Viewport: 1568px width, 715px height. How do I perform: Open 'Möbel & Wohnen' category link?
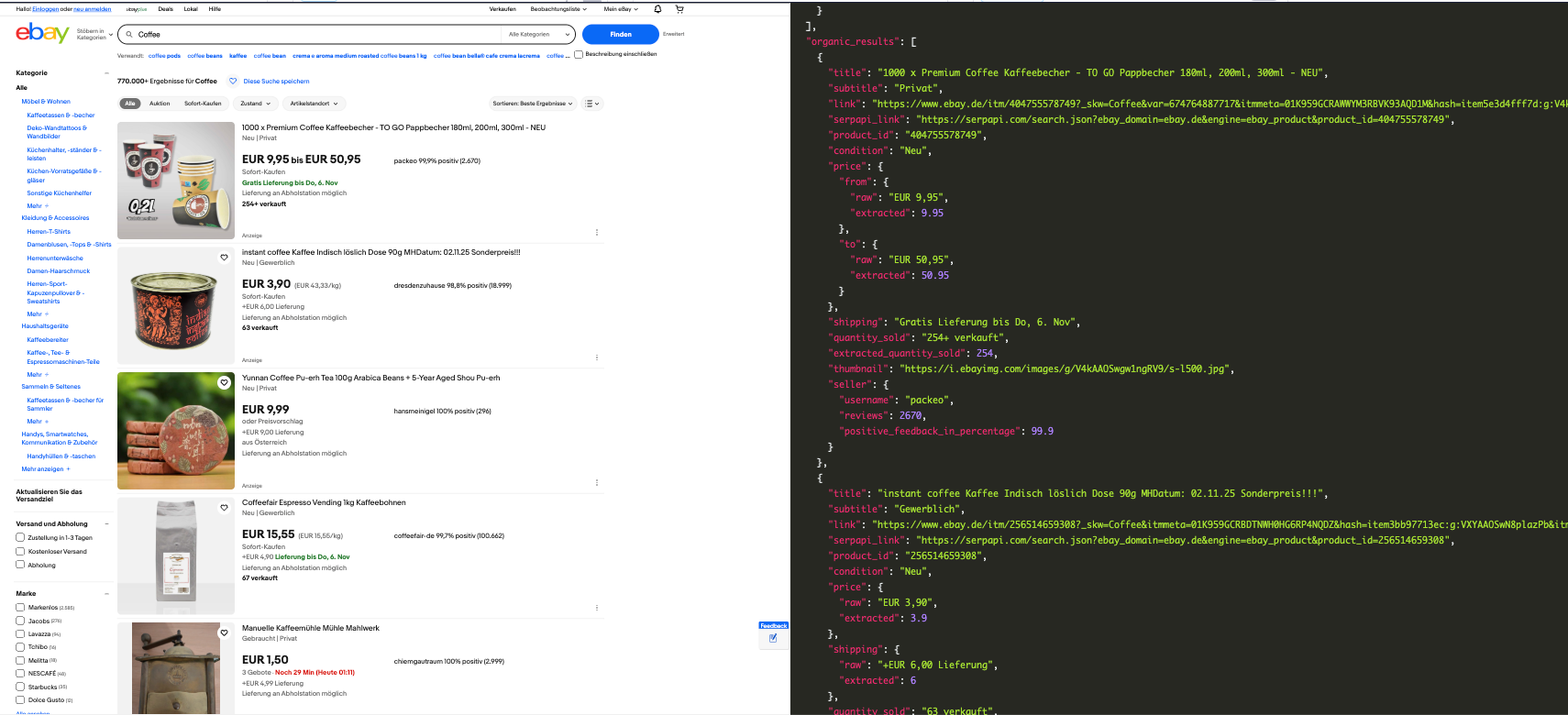click(x=46, y=102)
